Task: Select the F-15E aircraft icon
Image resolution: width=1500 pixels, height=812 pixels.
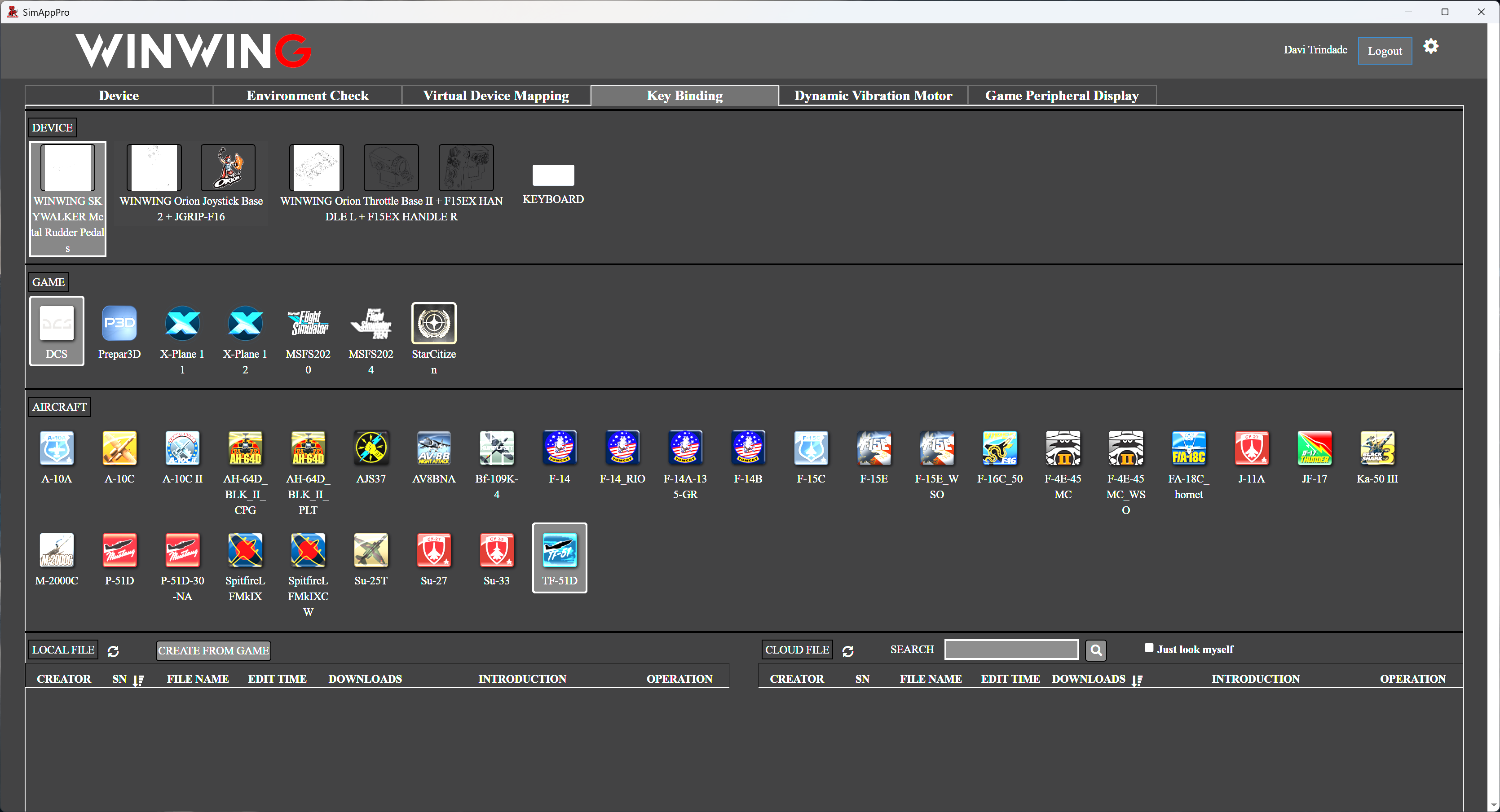Action: (874, 448)
